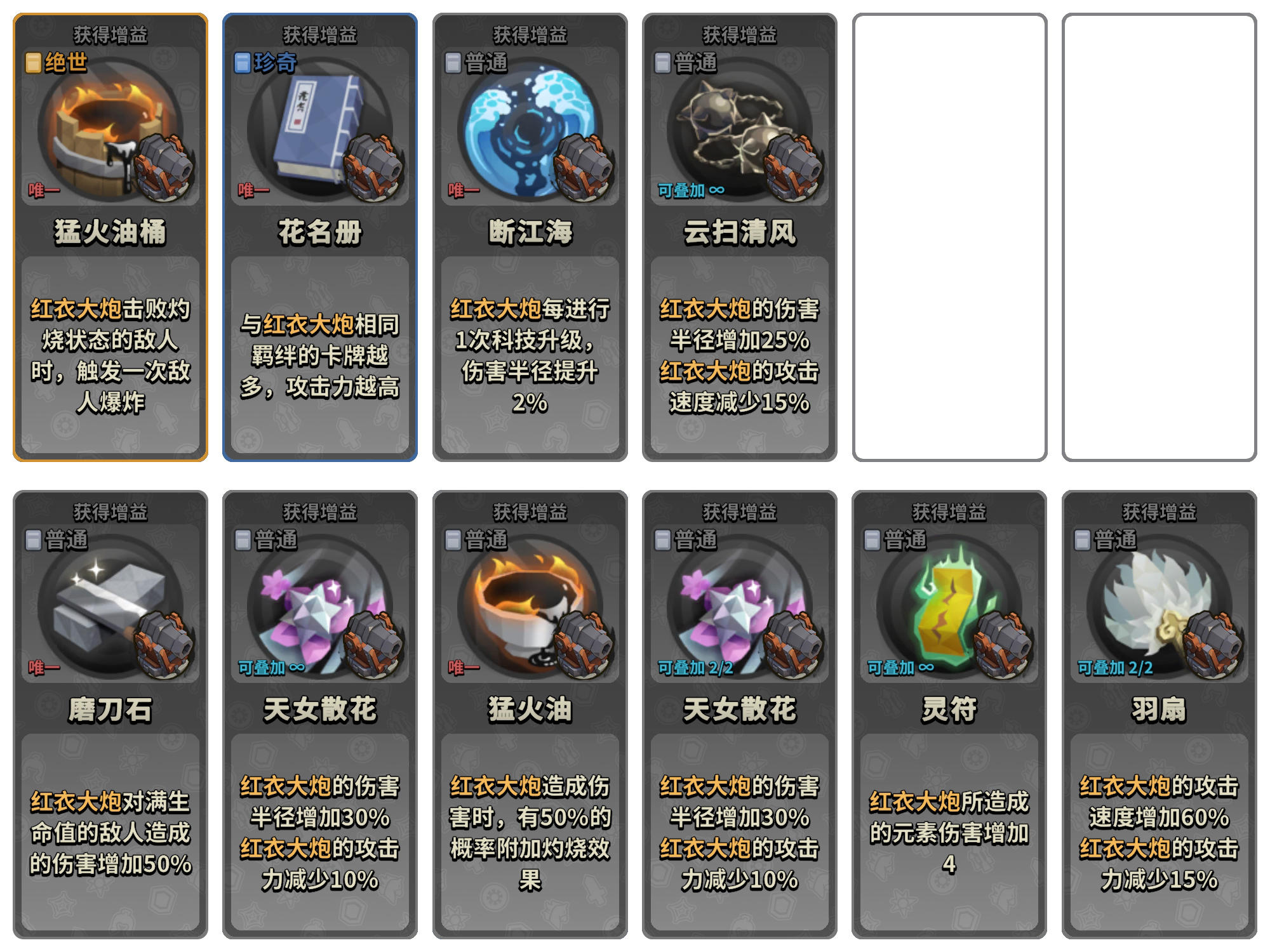Click the 天女散花 card with infinite stacking
1270x952 pixels.
click(319, 715)
